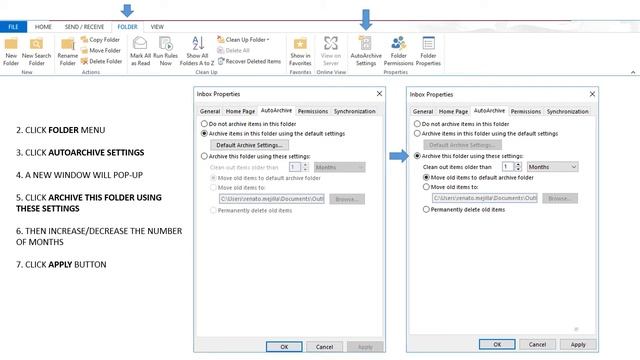The height and width of the screenshot is (360, 640).
Task: Select Move Folder command
Action: pyautogui.click(x=100, y=50)
